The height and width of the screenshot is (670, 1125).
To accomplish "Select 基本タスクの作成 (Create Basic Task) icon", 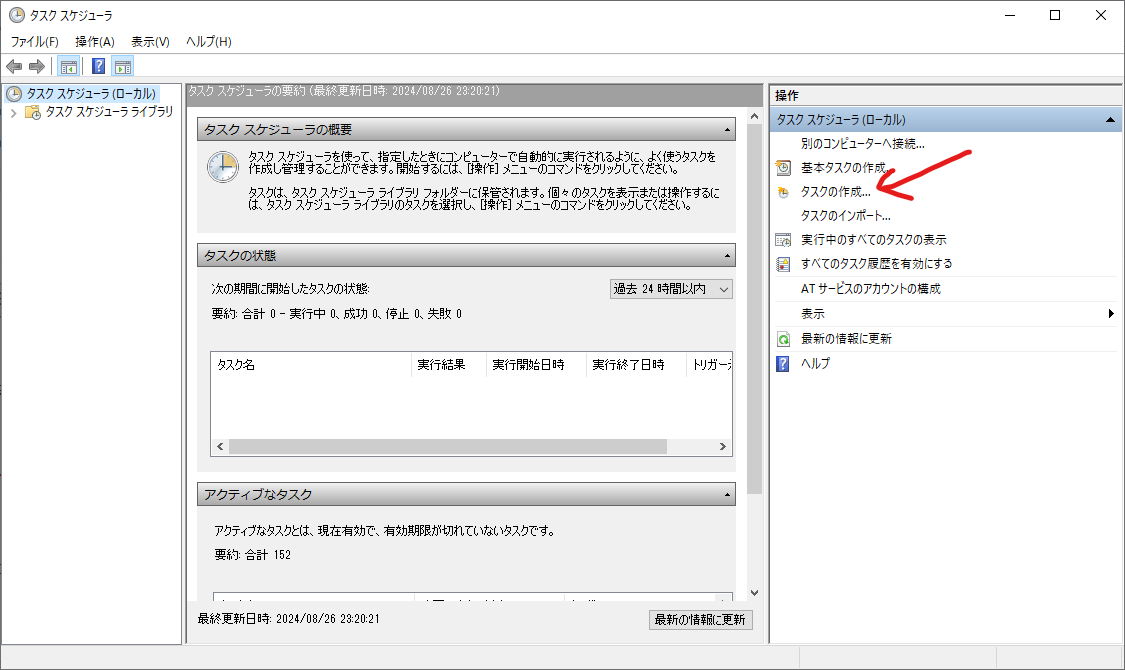I will pyautogui.click(x=783, y=168).
